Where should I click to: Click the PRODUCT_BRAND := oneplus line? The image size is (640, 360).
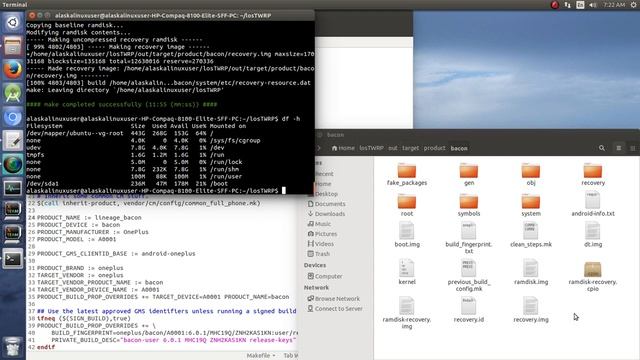pos(80,268)
